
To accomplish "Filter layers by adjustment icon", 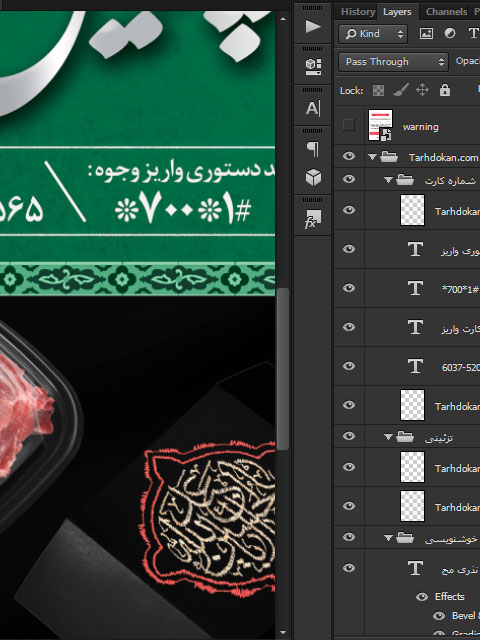I will (x=450, y=33).
